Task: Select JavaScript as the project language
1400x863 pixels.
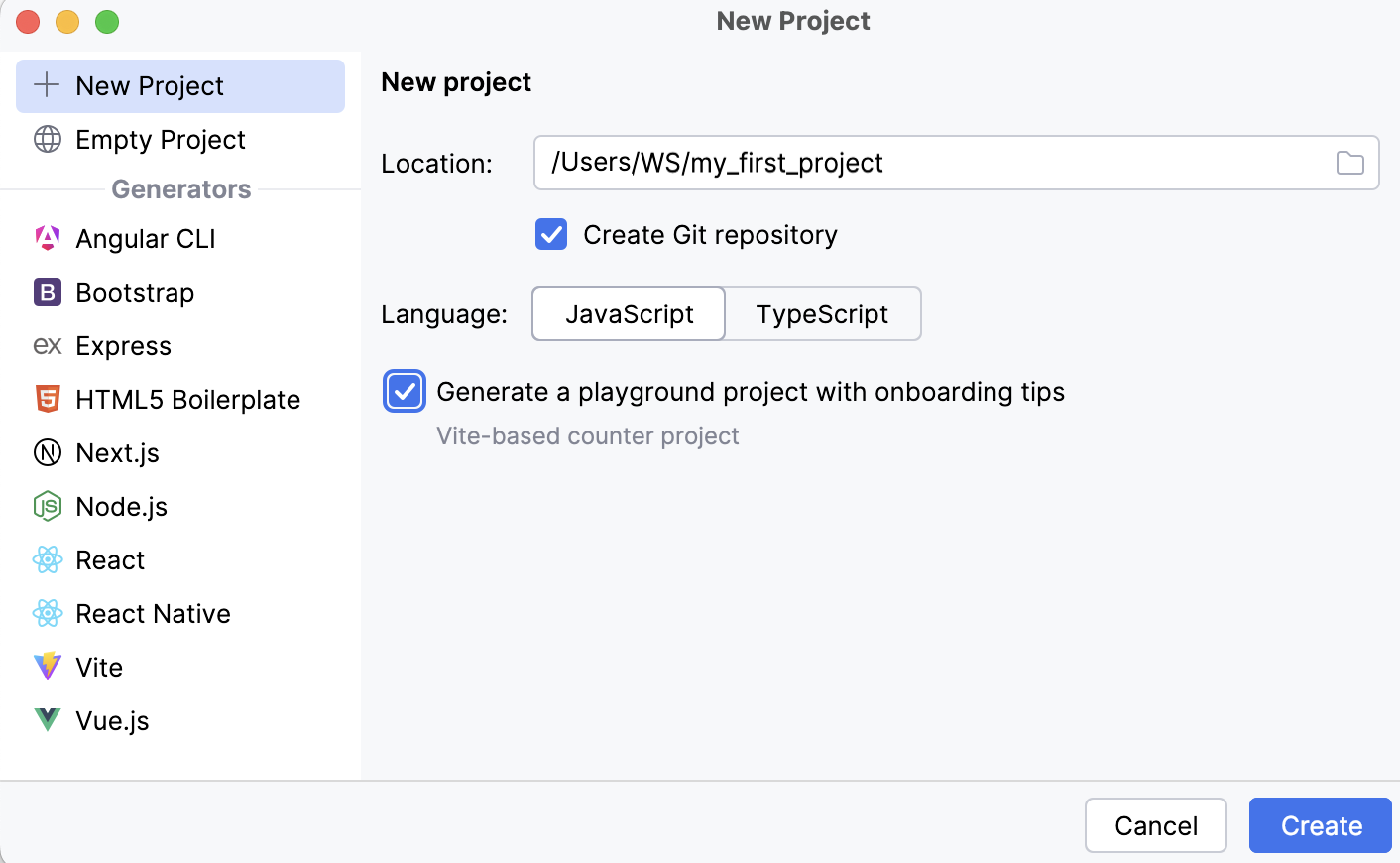Action: pyautogui.click(x=628, y=313)
